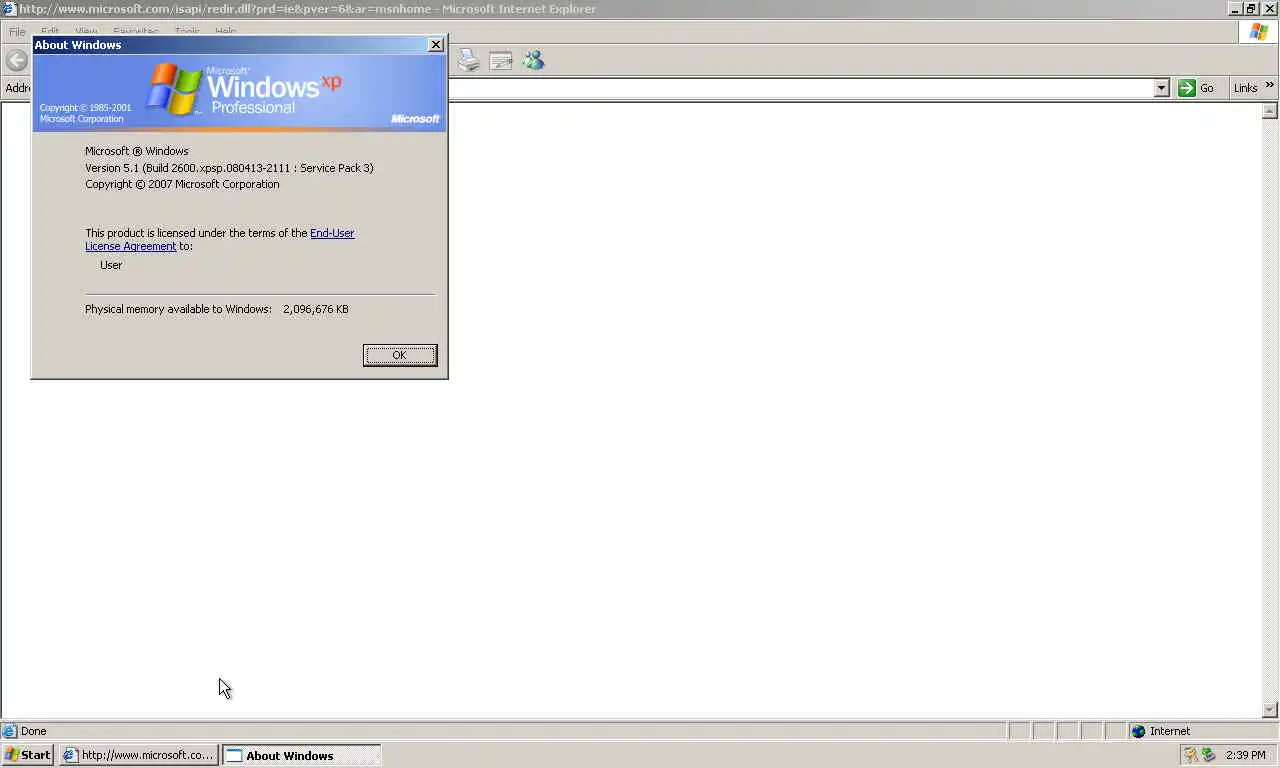Click the scrollbar down arrow
1280x768 pixels.
point(1271,710)
